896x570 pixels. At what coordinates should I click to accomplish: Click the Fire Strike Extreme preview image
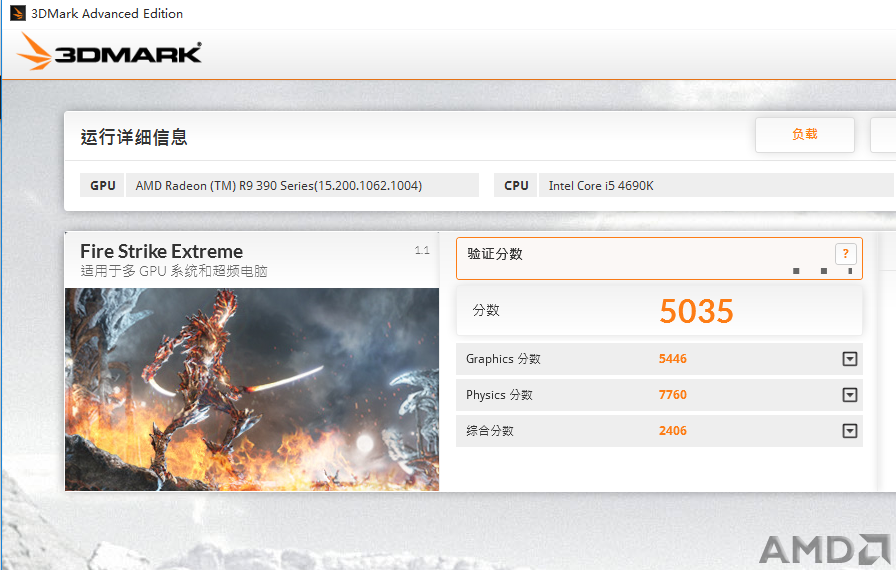pyautogui.click(x=252, y=390)
